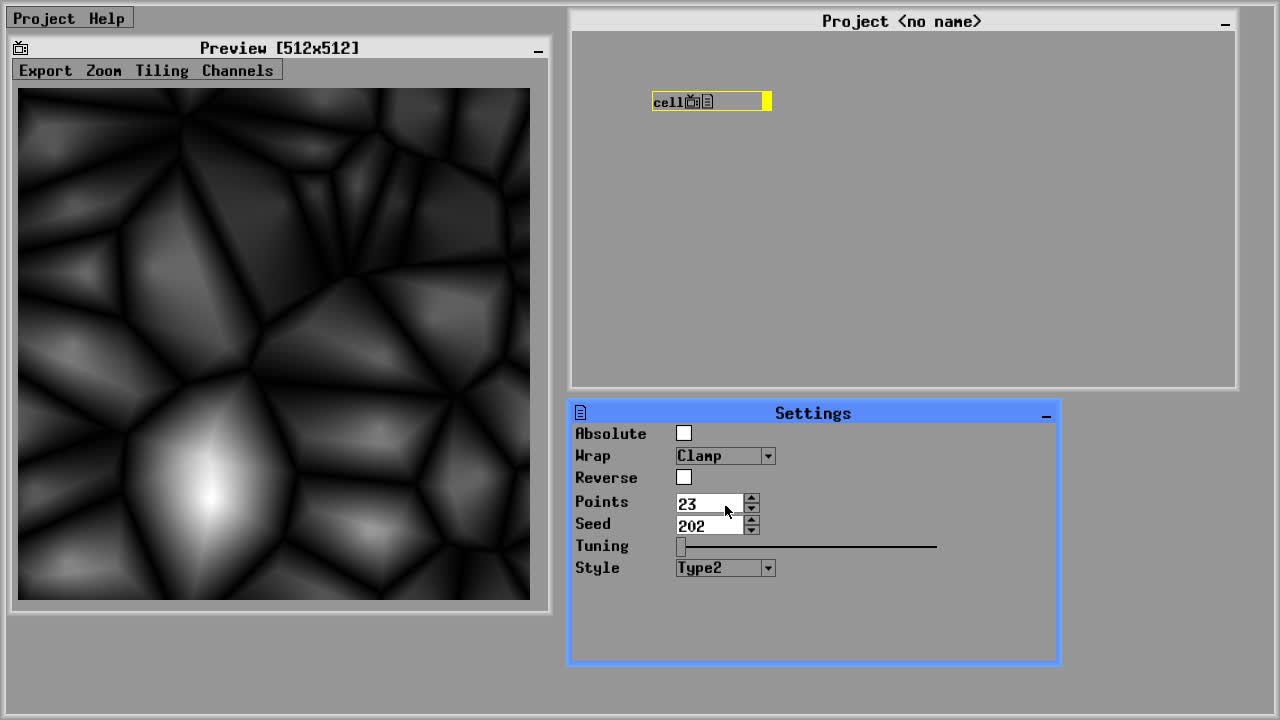Open the Project menu
Viewport: 1280px width, 720px height.
(44, 19)
